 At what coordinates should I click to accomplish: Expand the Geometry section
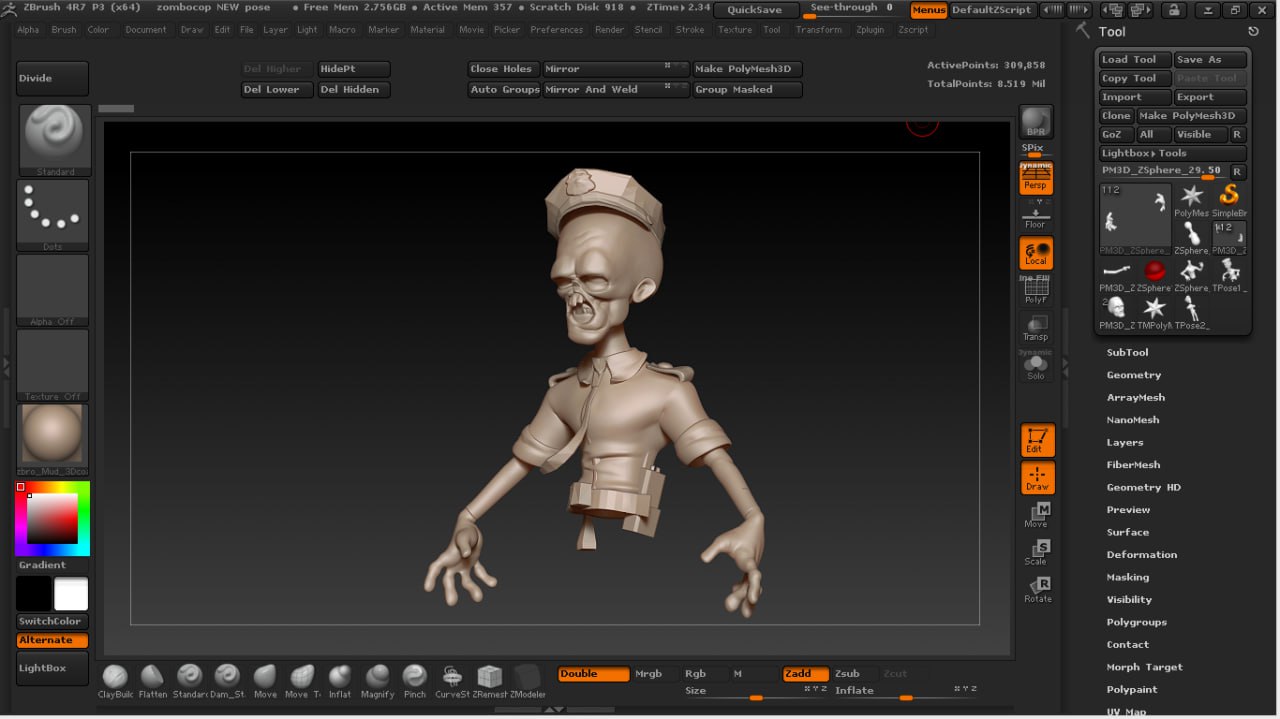pyautogui.click(x=1133, y=375)
